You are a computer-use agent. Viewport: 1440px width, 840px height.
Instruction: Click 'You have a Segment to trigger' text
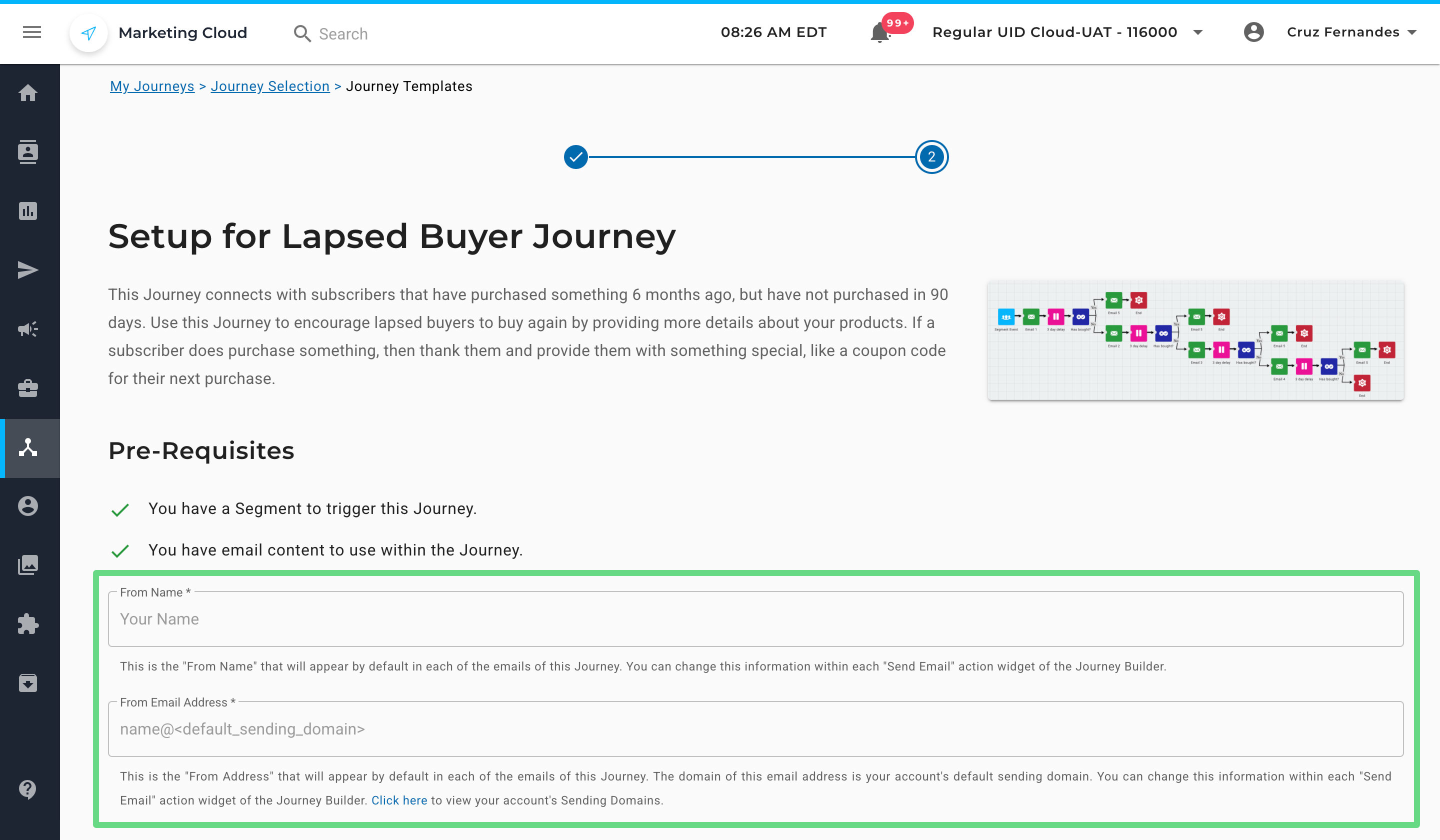pyautogui.click(x=312, y=508)
